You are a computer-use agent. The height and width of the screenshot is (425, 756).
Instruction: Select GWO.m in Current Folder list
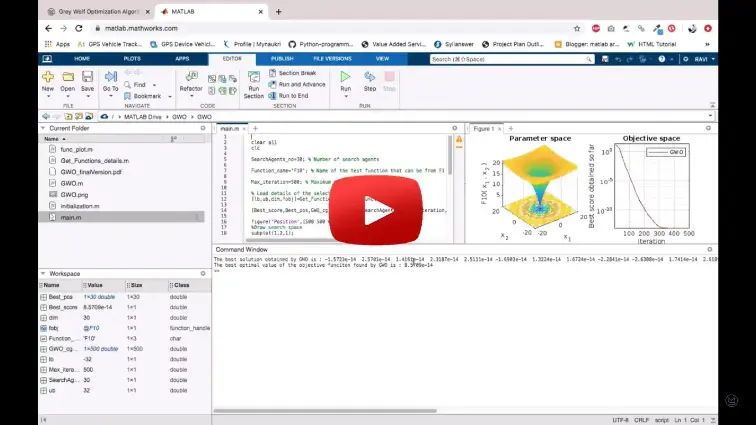[71, 183]
